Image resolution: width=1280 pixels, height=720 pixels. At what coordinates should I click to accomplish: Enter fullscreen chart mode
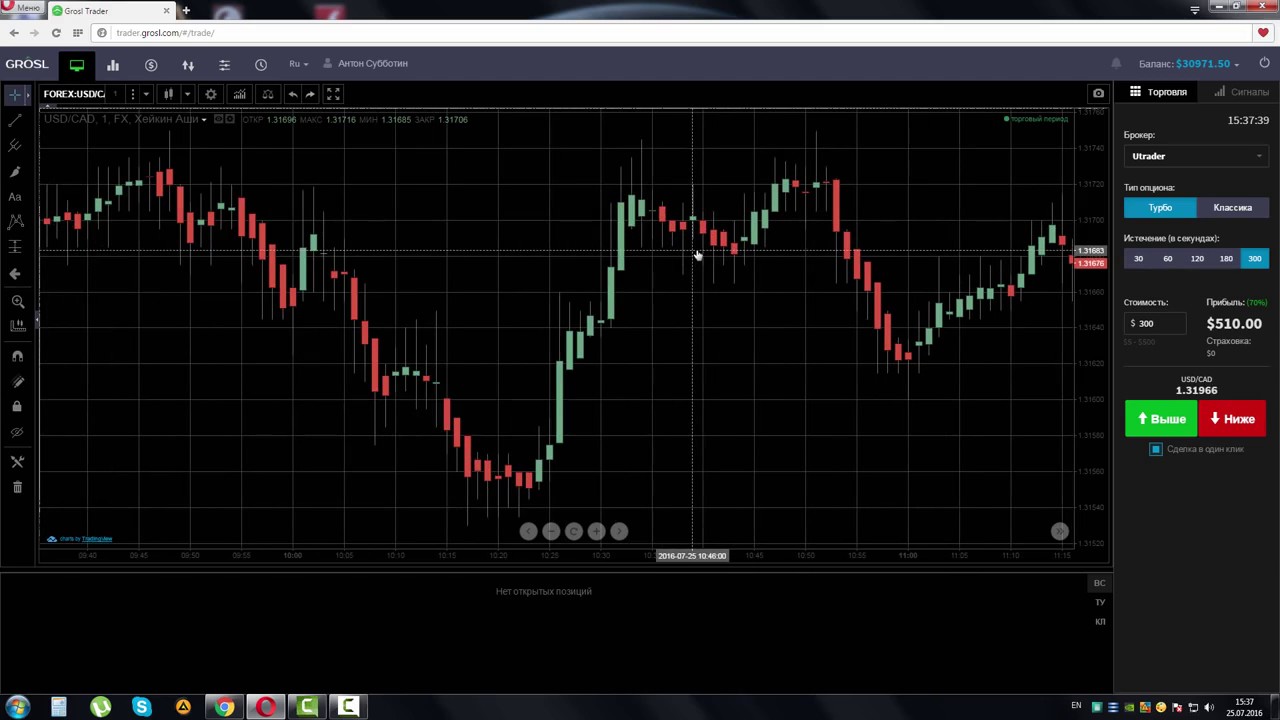[x=333, y=94]
